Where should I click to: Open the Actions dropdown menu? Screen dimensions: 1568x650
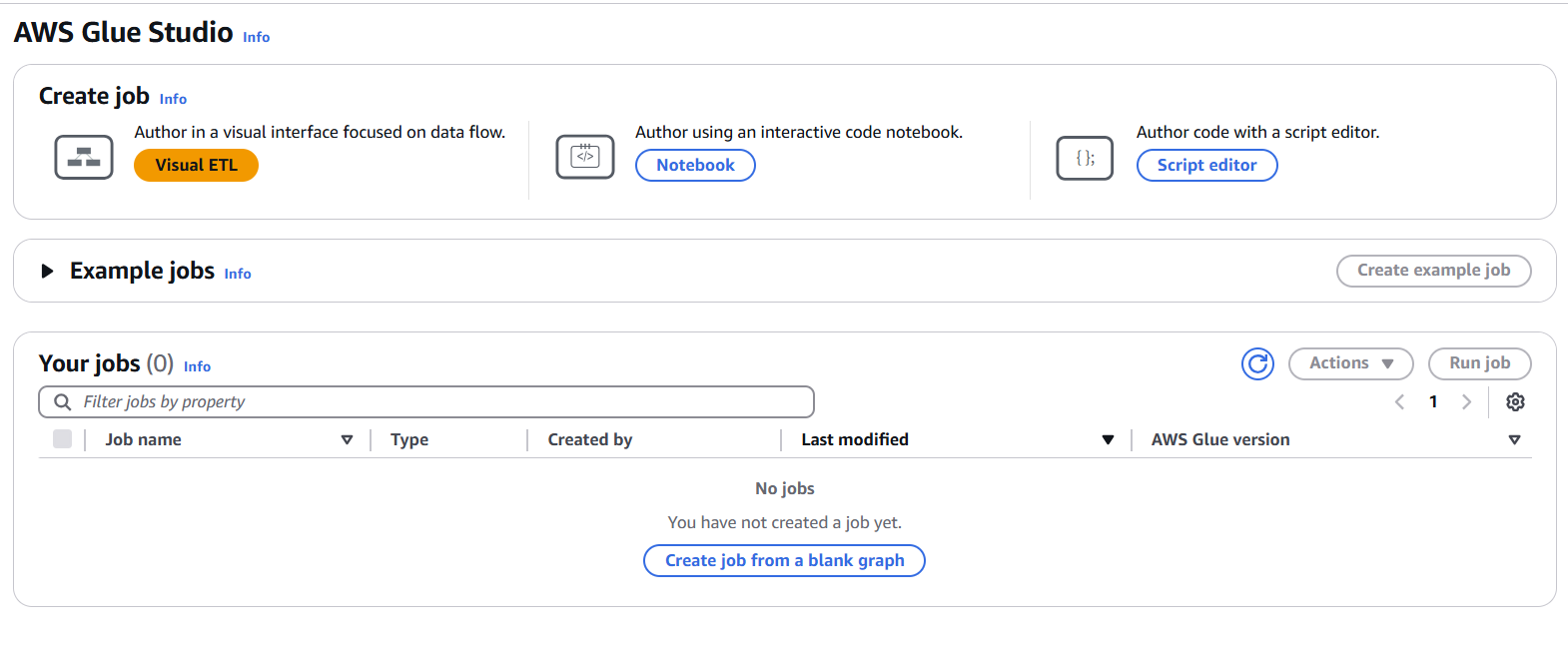pos(1350,363)
